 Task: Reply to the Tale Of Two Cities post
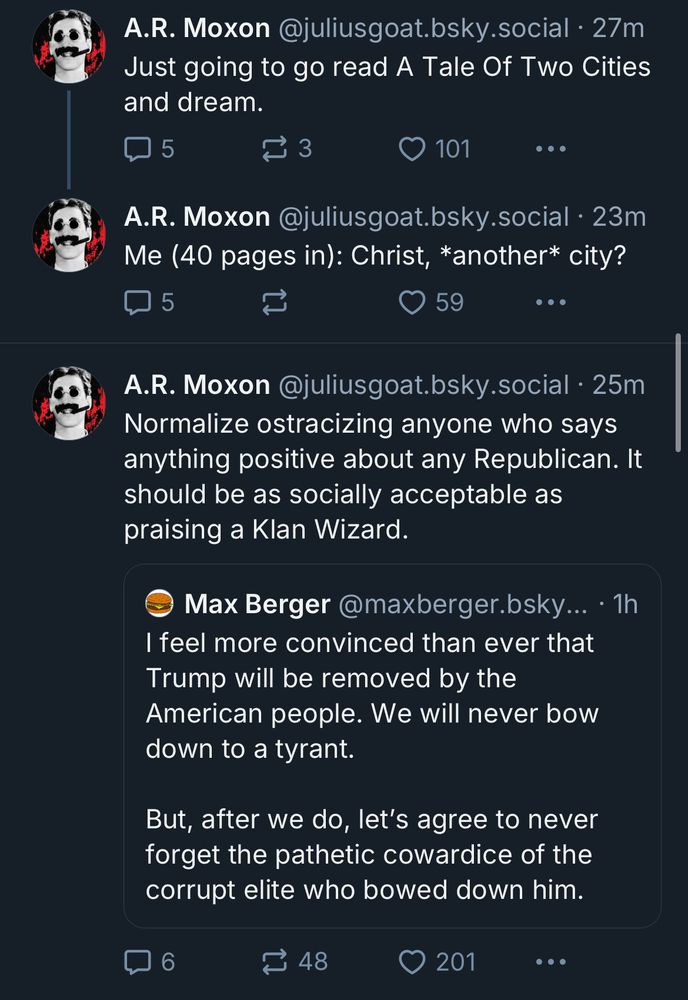(x=136, y=149)
